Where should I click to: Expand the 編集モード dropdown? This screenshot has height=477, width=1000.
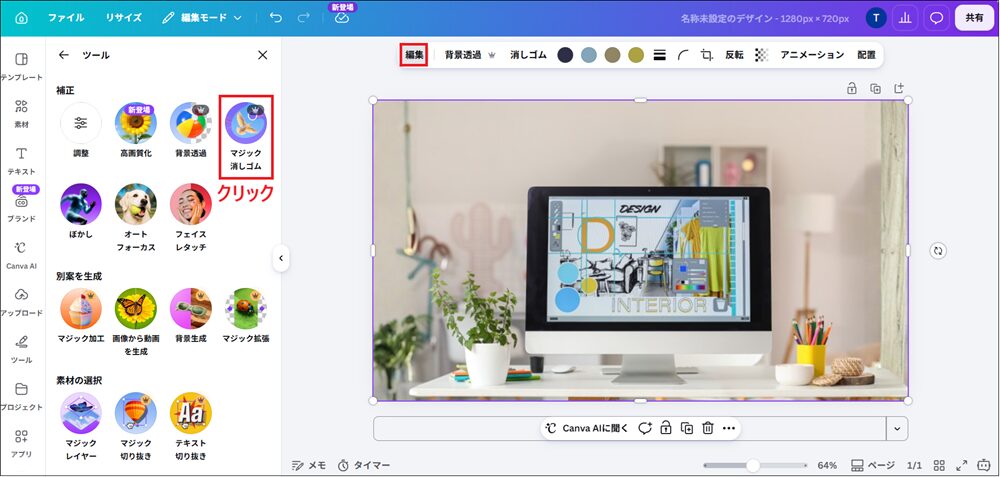202,18
